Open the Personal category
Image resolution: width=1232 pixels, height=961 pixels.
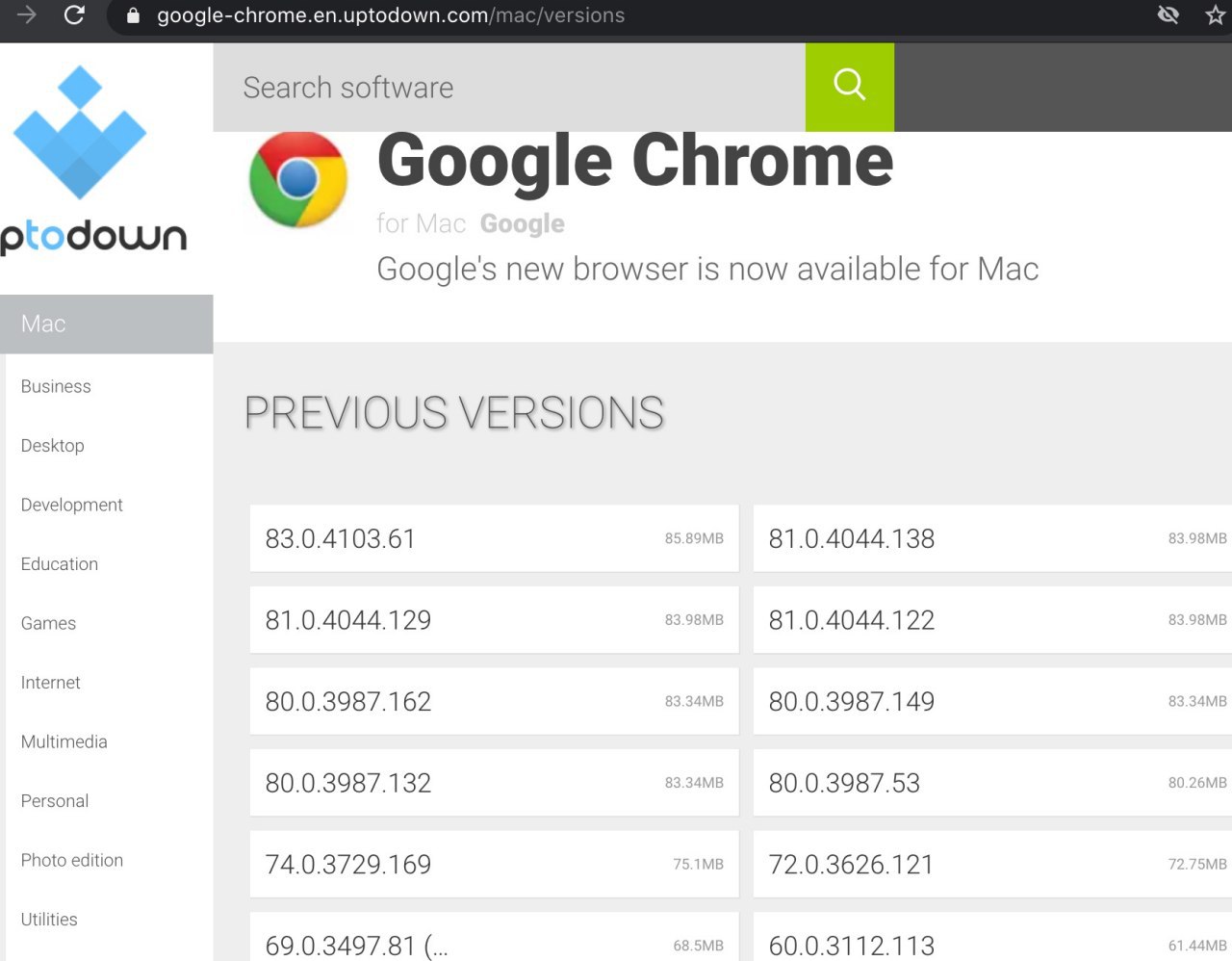pos(55,801)
